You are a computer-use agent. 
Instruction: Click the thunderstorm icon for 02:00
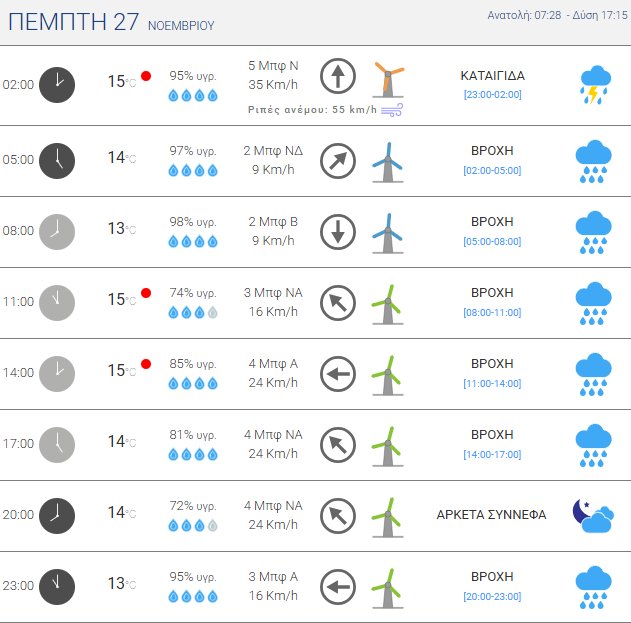(594, 85)
